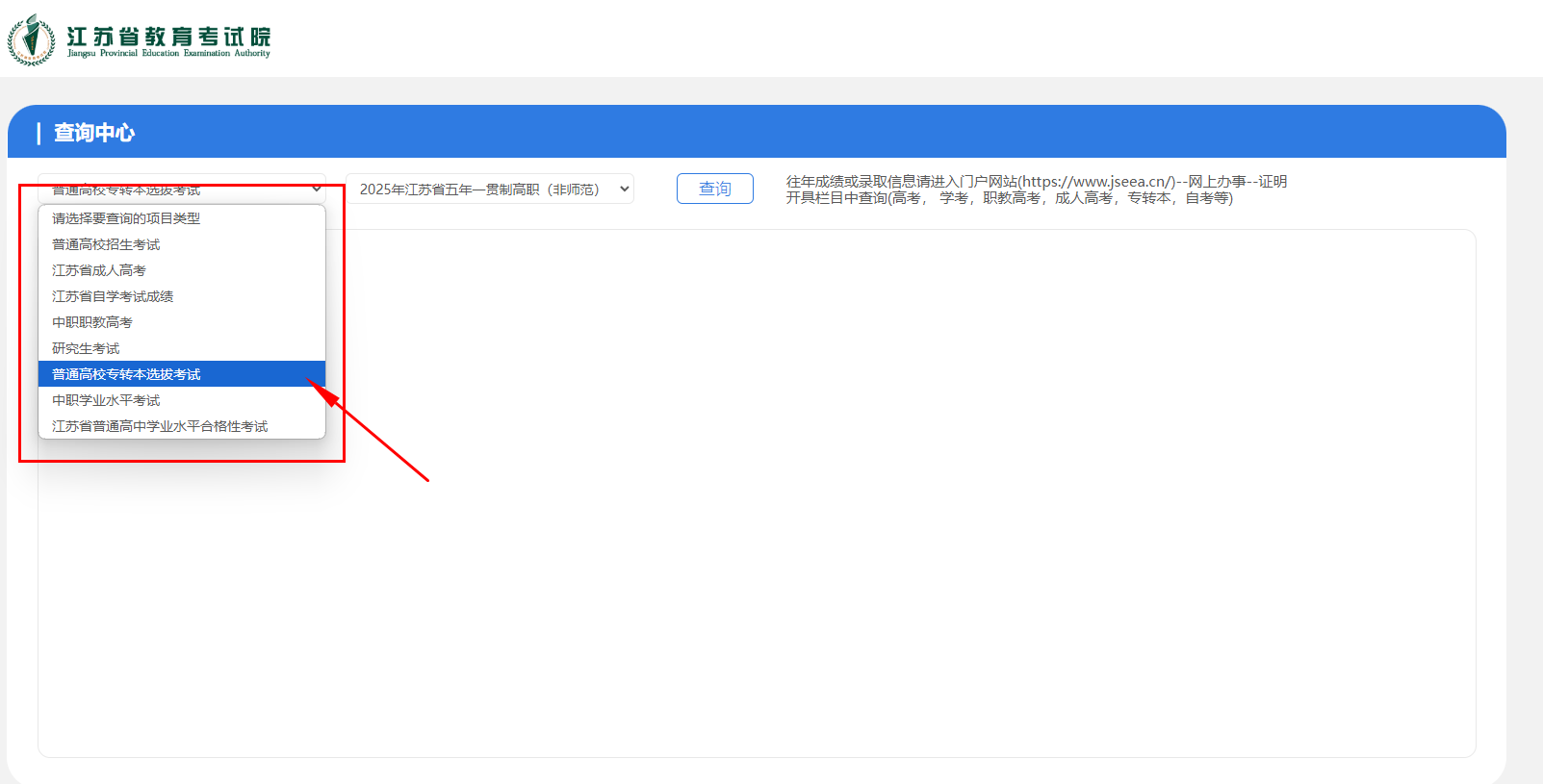Open the 2025年江苏省五年一贯制高职 dropdown
Screen dimensions: 1543x784
click(479, 190)
